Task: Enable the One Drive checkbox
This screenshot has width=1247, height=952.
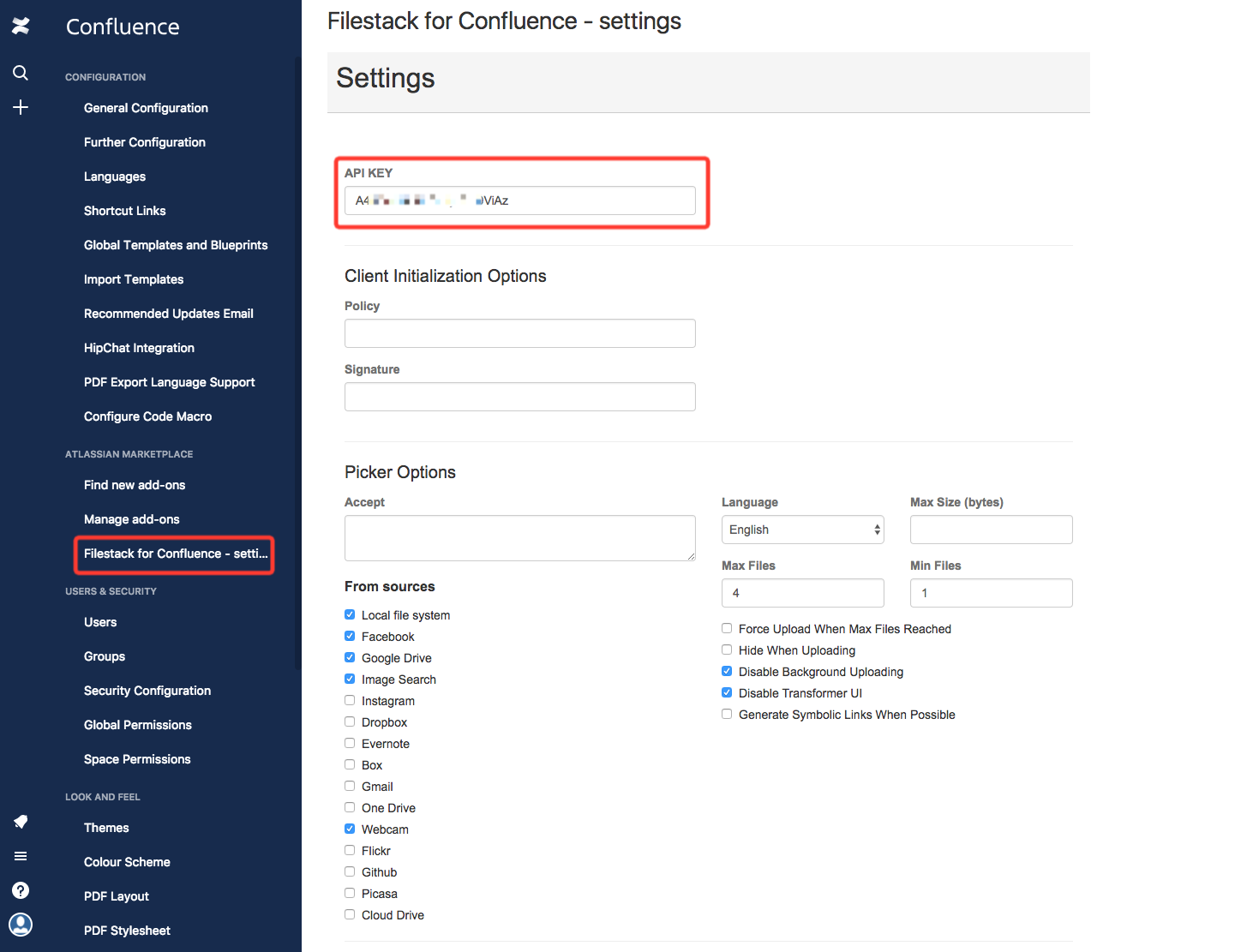Action: (x=350, y=807)
